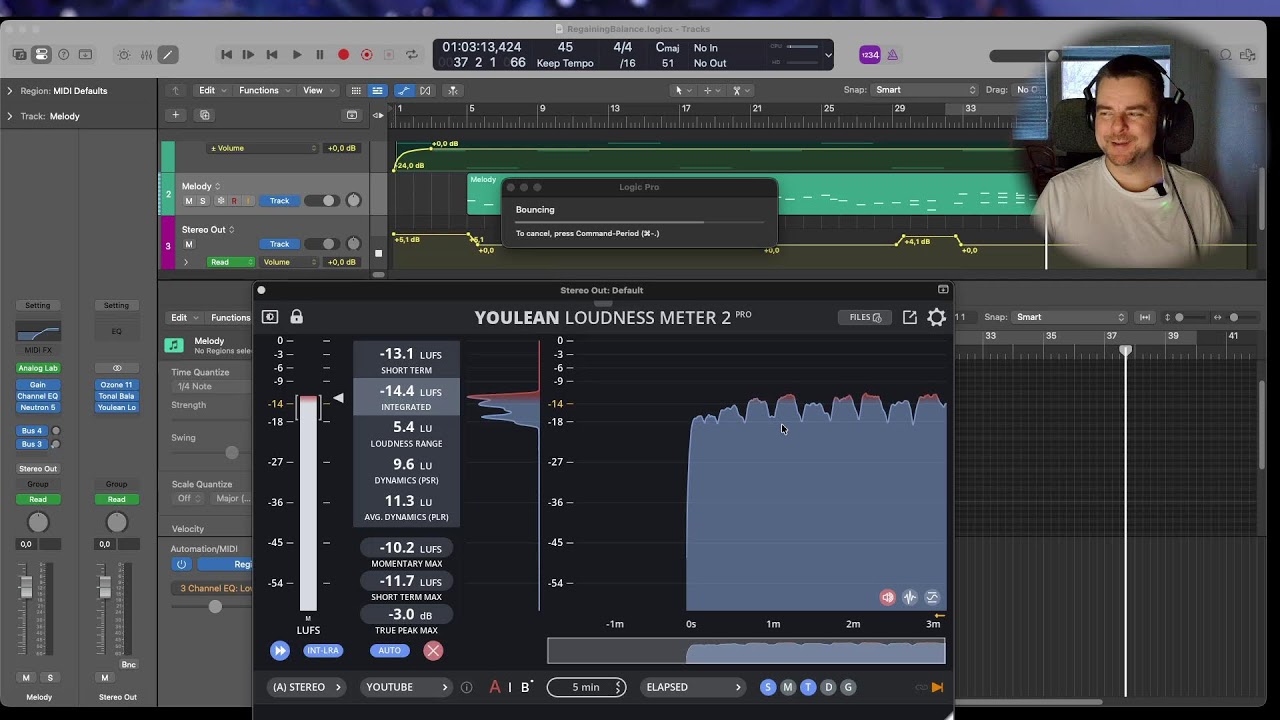Open Stereo Out Volume automation parameter dropdown
The height and width of the screenshot is (720, 1280).
(290, 262)
